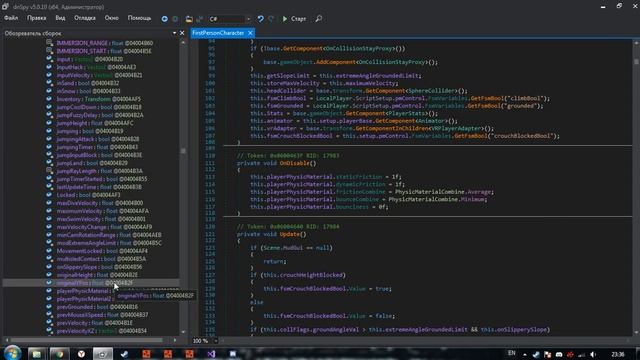Screen dimensions: 640x360
Task: Click the down arrow of tree vertical scrollbar
Action: pos(183,332)
